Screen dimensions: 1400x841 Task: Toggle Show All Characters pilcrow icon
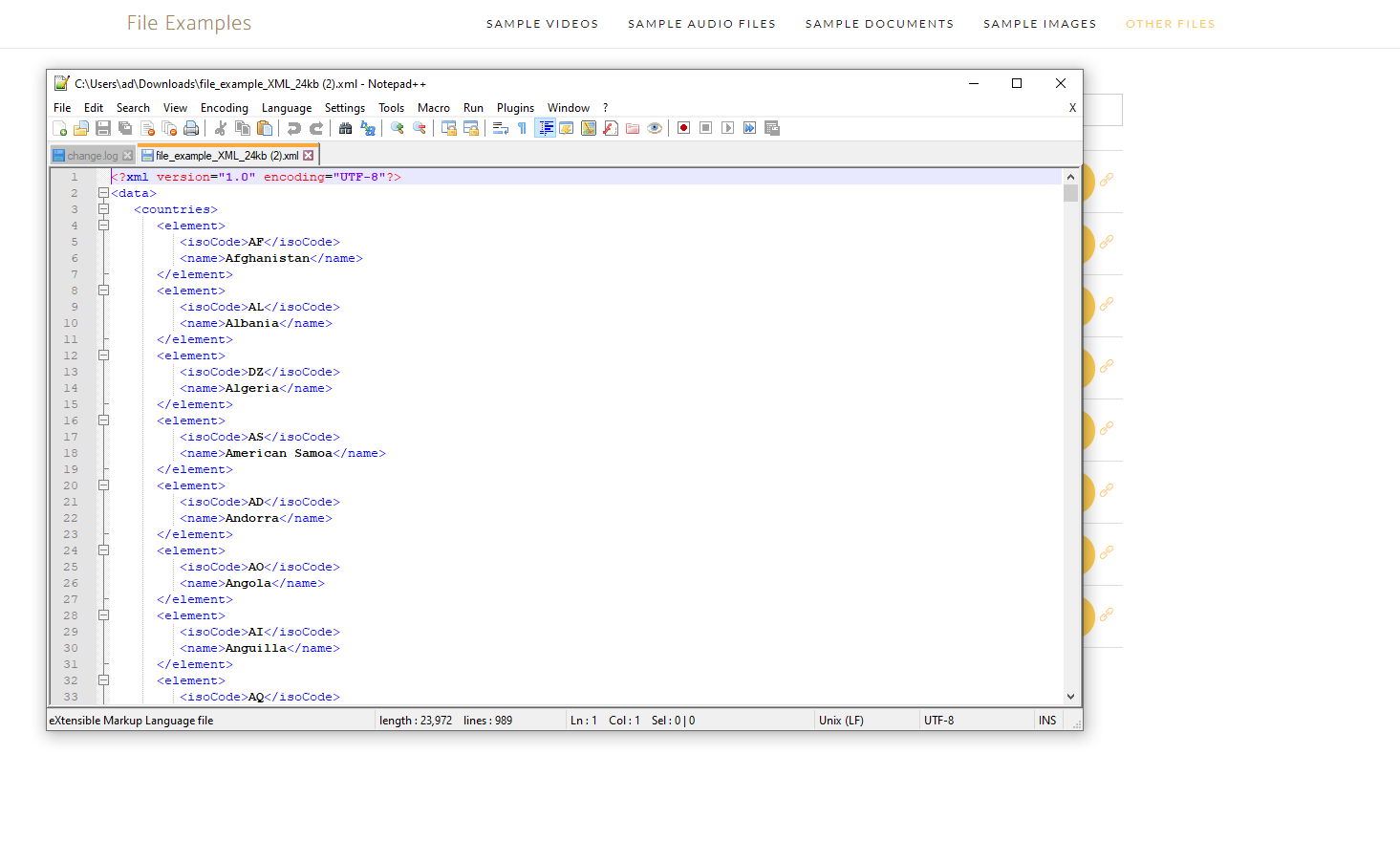tap(522, 128)
